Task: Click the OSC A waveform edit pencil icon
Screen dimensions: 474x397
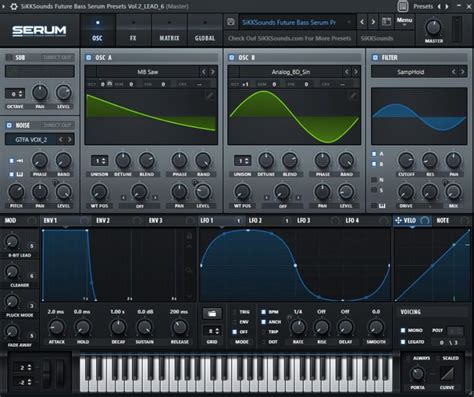Action: 210,96
